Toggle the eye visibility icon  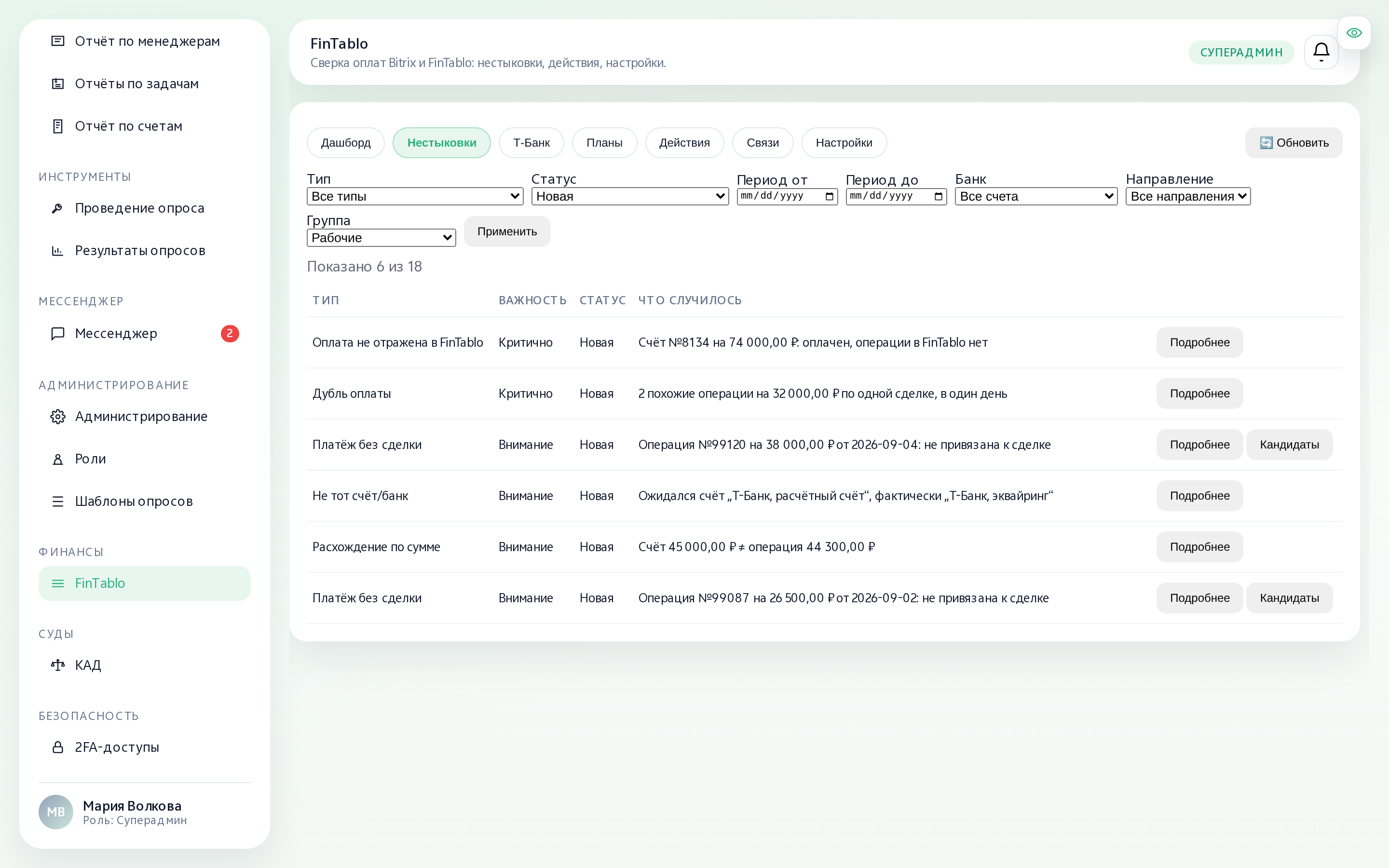click(1354, 33)
